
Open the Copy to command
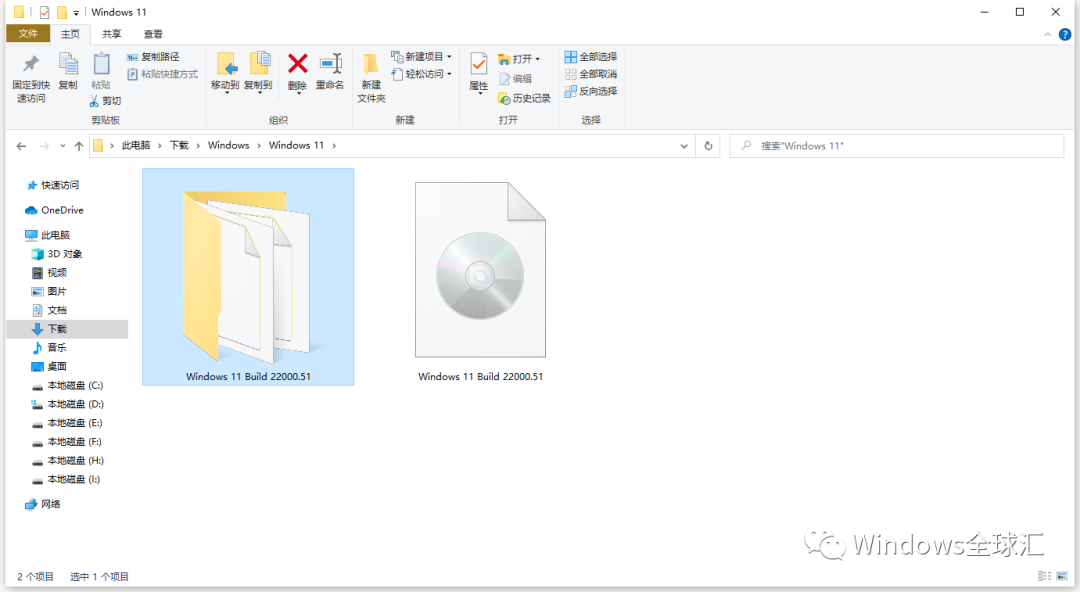[258, 72]
